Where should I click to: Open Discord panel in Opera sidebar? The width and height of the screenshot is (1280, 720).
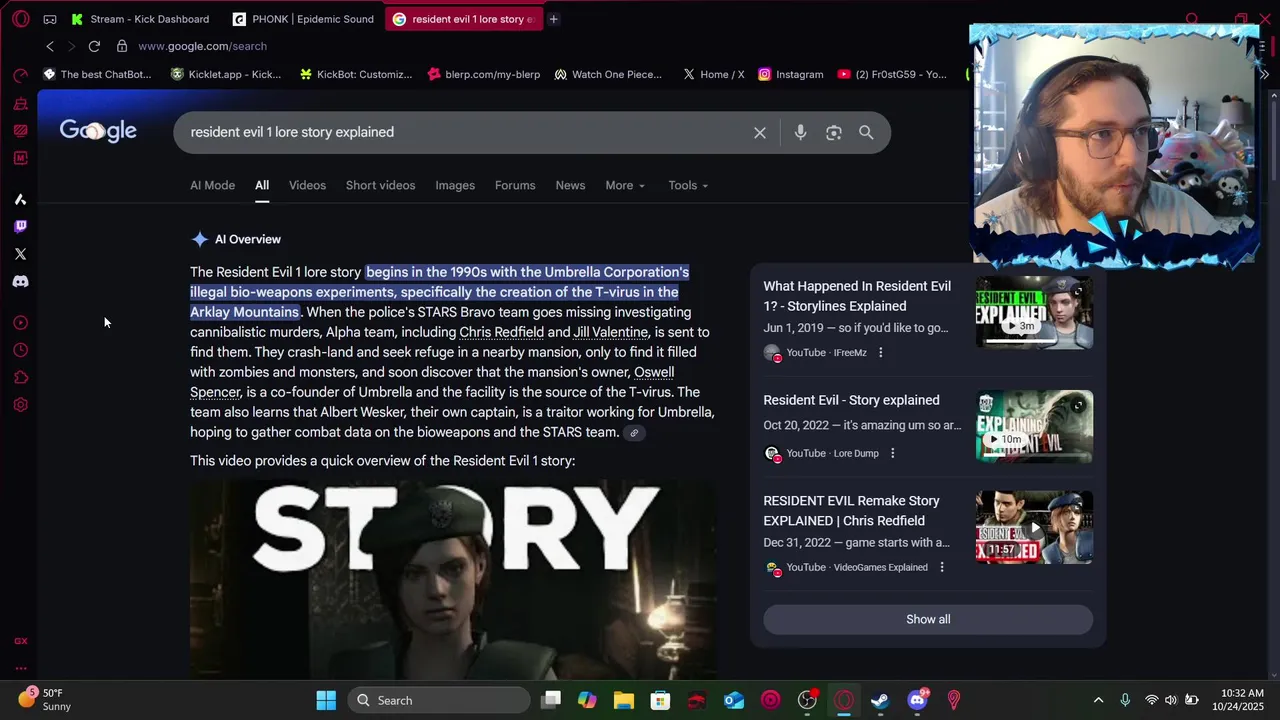(20, 282)
